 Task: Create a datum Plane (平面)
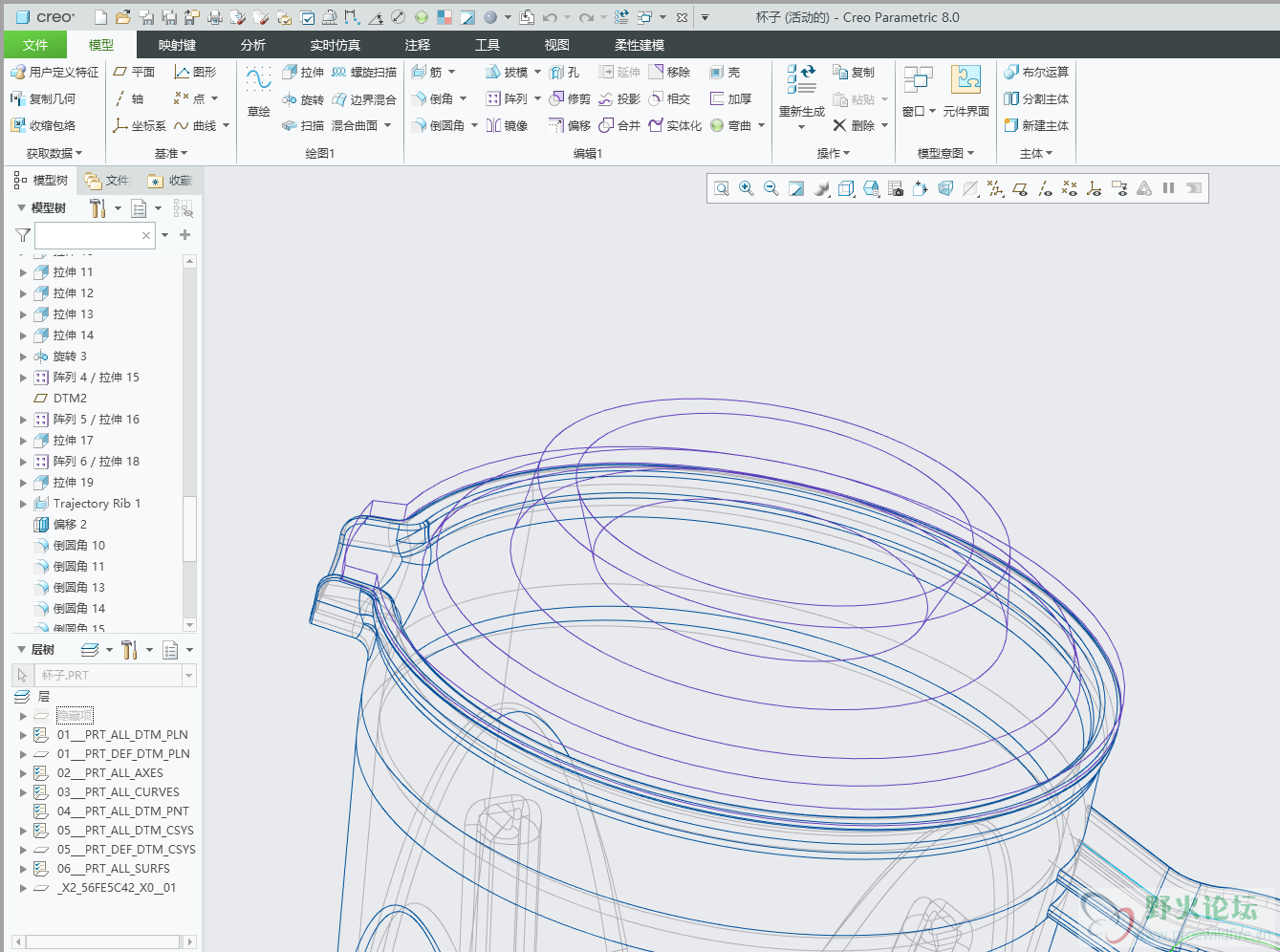pyautogui.click(x=134, y=72)
